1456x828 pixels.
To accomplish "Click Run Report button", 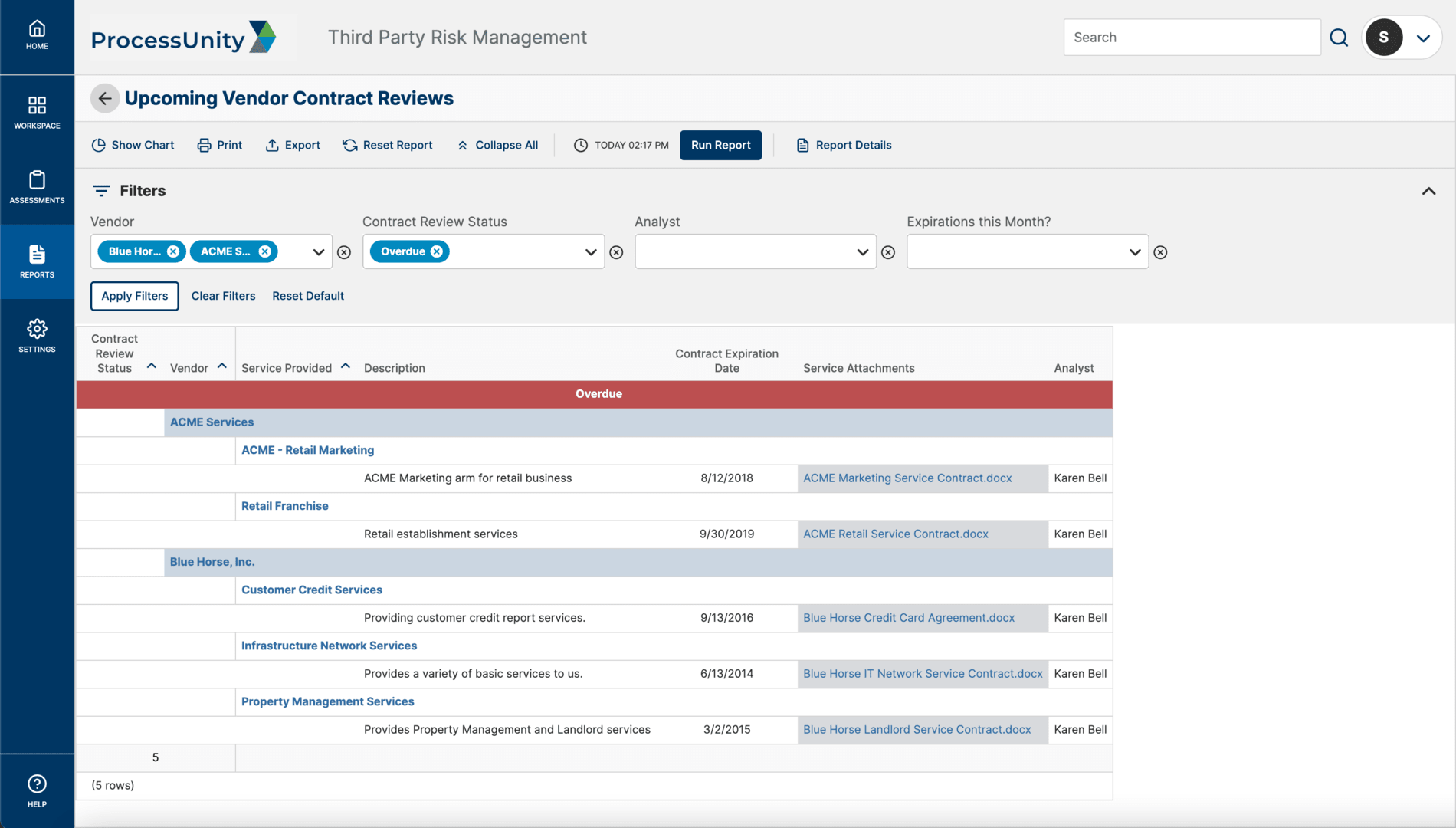I will pos(720,145).
